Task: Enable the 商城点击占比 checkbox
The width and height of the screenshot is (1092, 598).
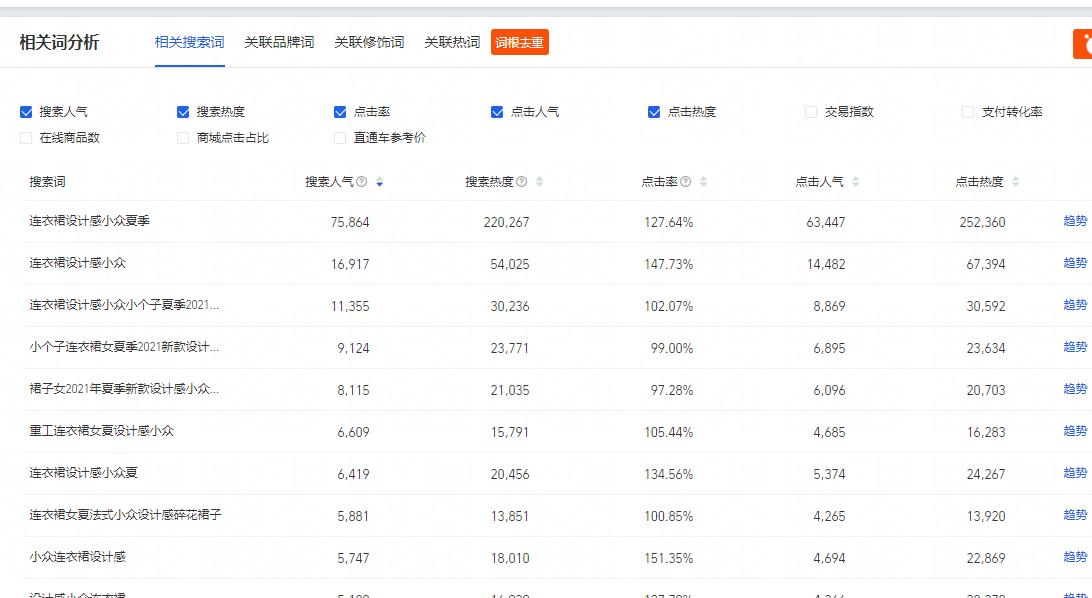Action: click(x=183, y=138)
